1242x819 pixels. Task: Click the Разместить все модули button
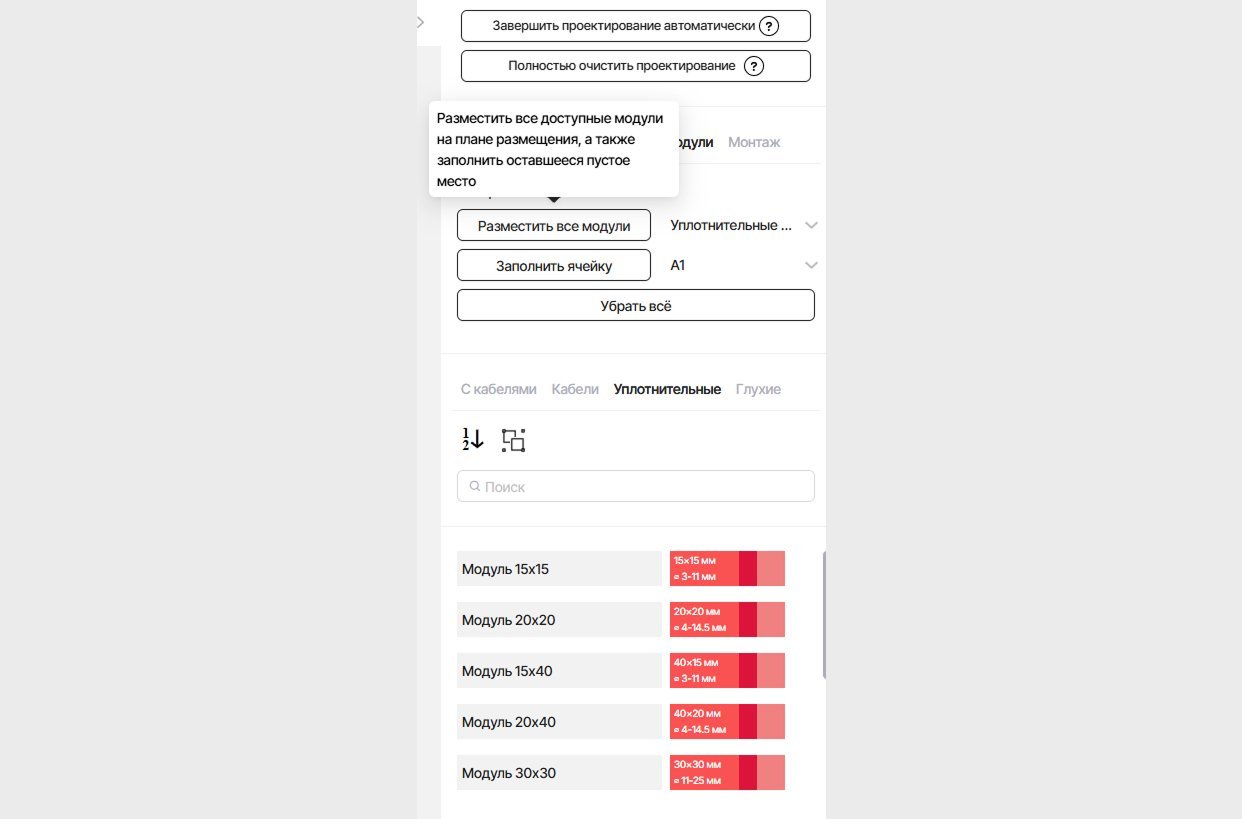554,226
